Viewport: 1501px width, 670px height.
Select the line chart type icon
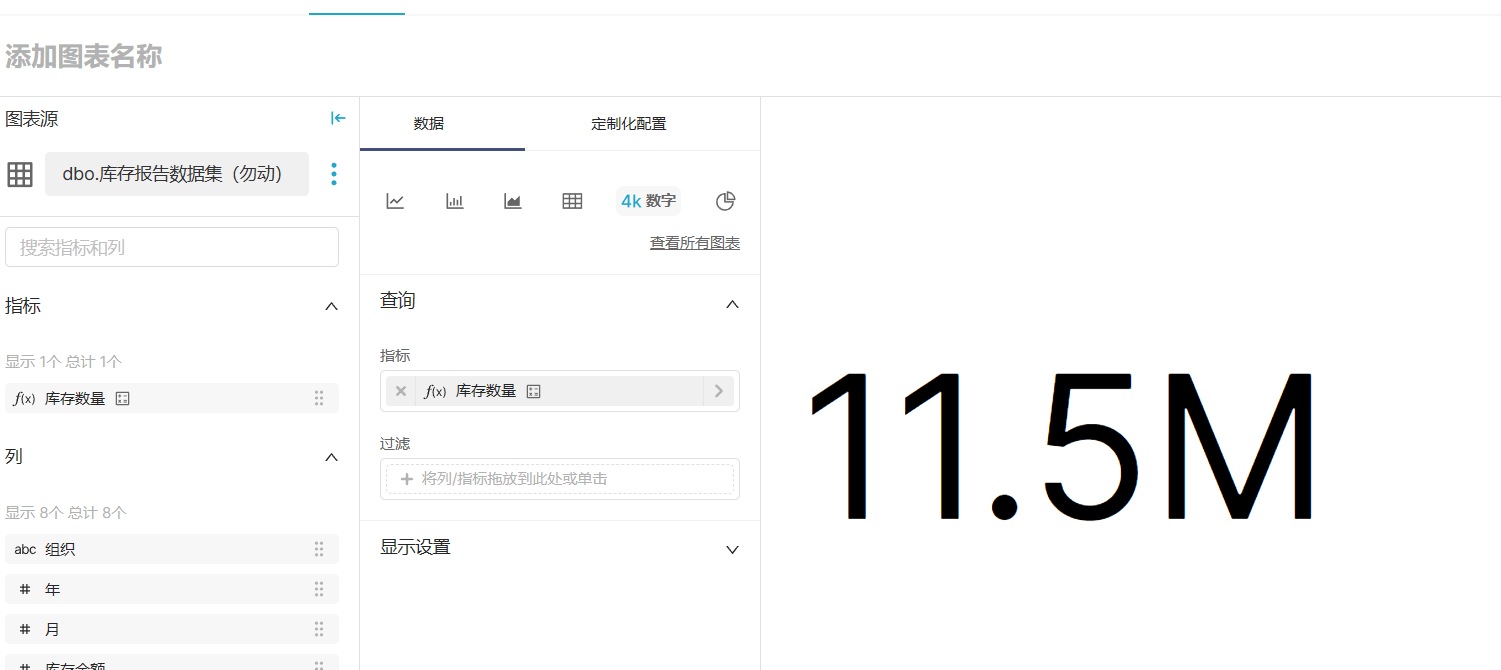(x=396, y=201)
